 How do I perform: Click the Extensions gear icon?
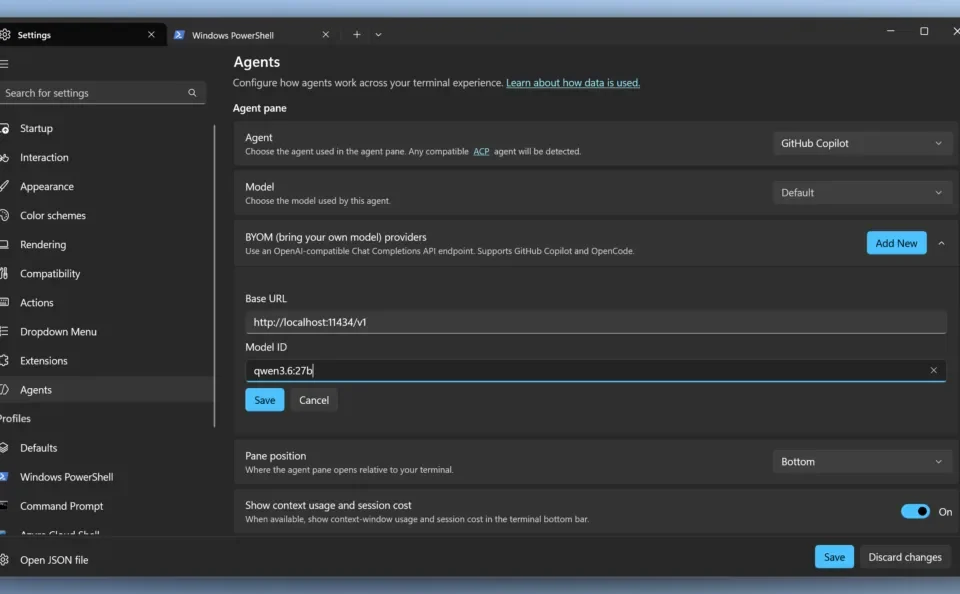coord(4,361)
